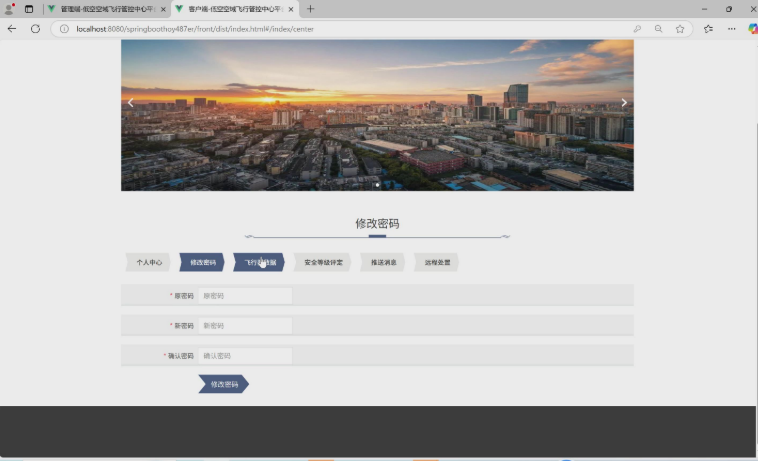Close the 管理端 browser tab
The height and width of the screenshot is (461, 758).
[163, 9]
